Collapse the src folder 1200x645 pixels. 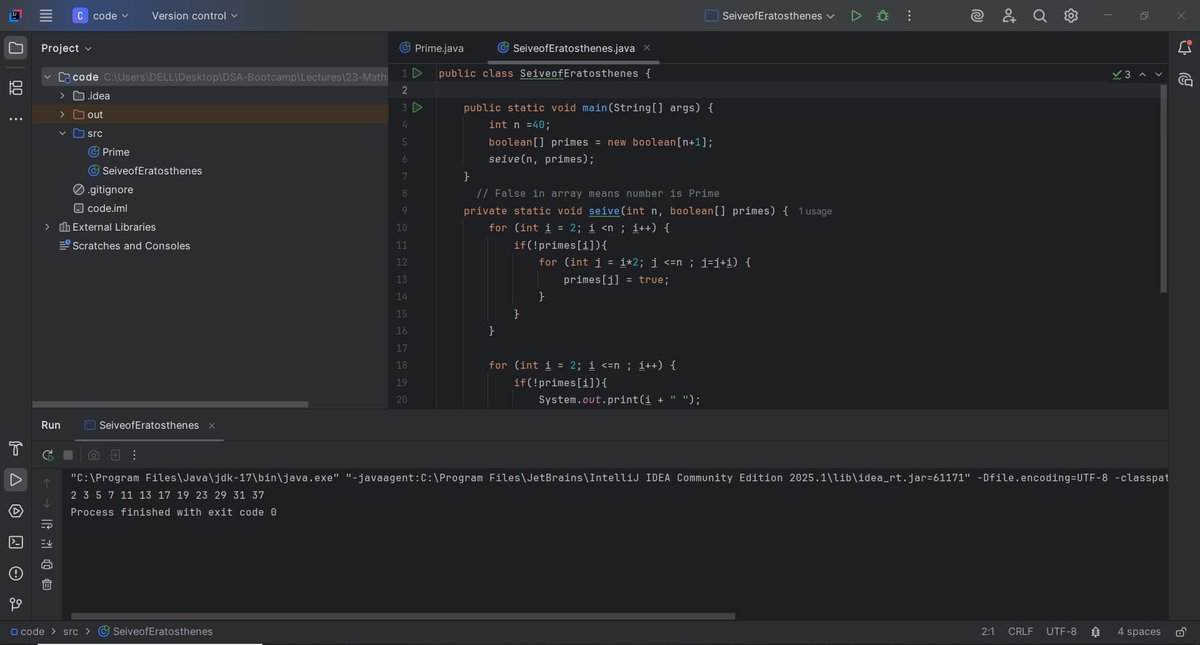pyautogui.click(x=62, y=133)
